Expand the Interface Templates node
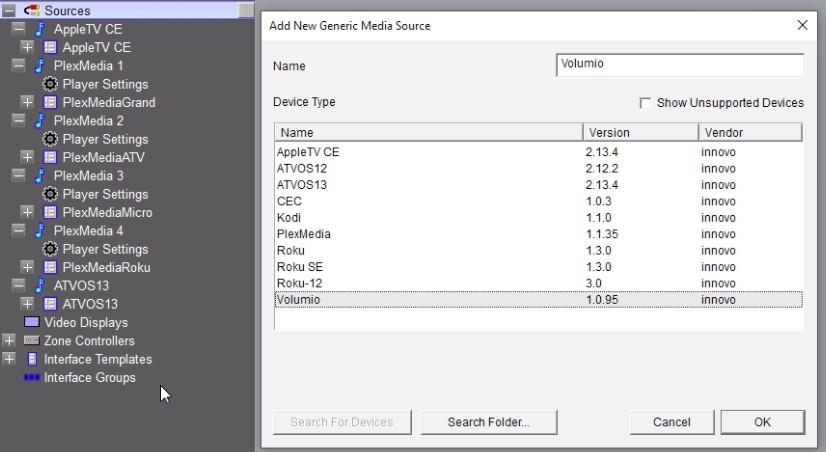826x452 pixels. click(9, 359)
